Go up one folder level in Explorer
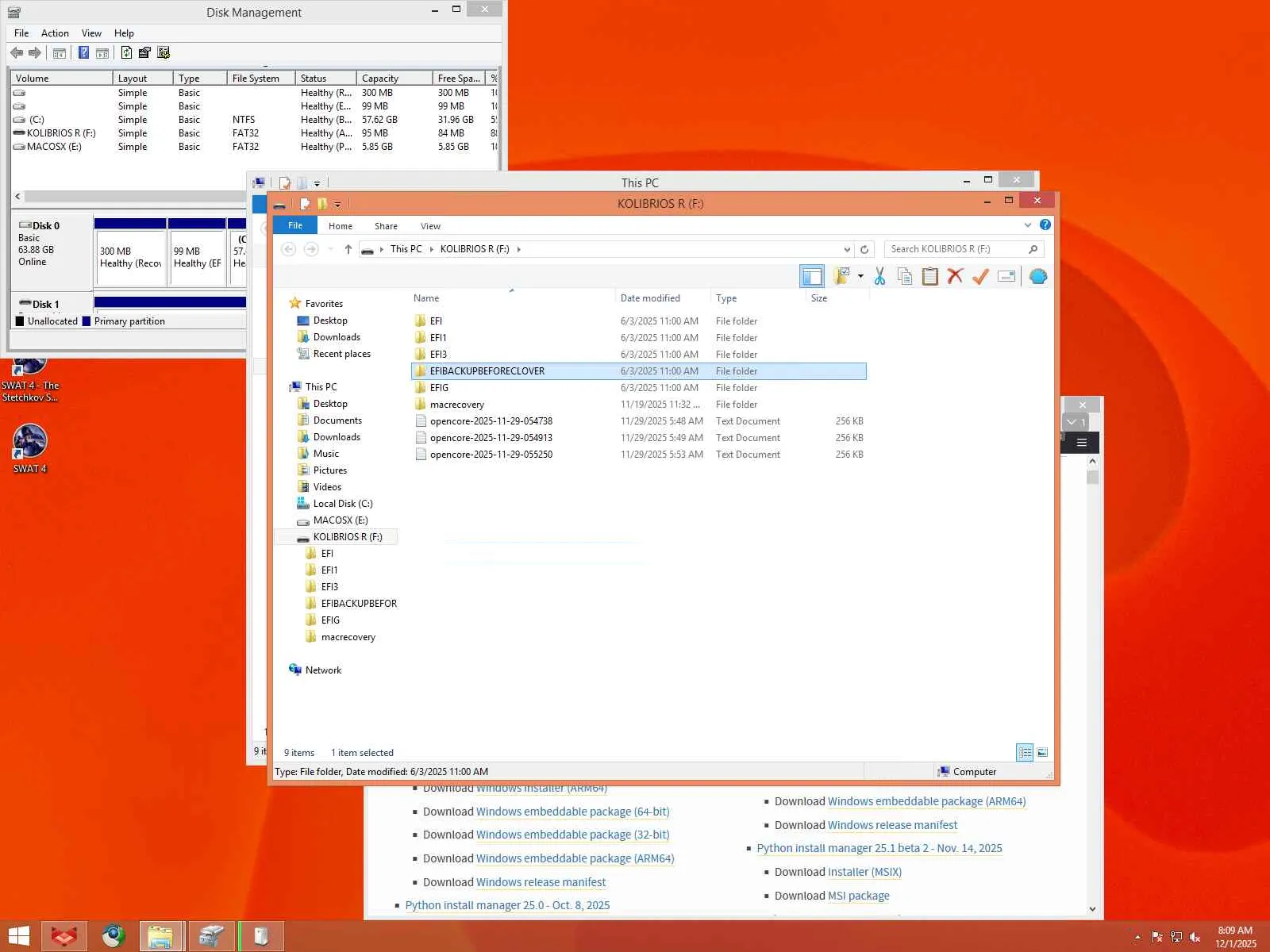Image resolution: width=1270 pixels, height=952 pixels. [x=348, y=249]
